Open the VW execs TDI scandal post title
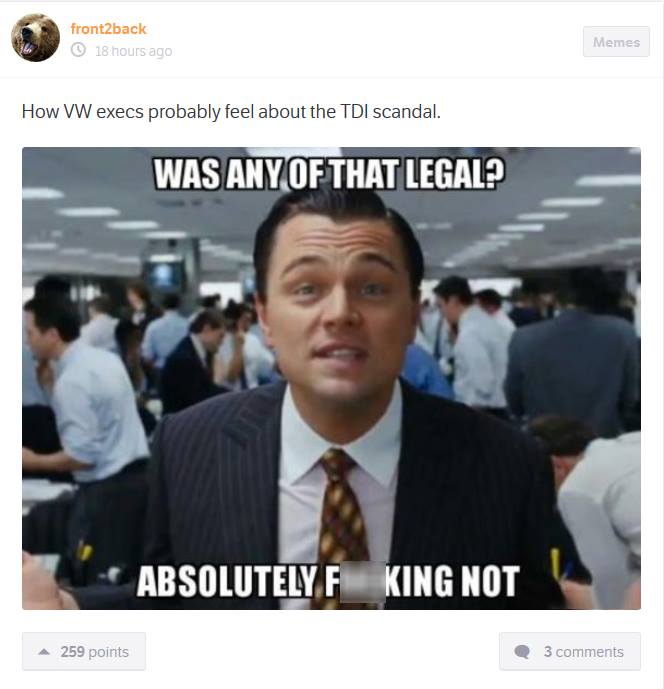Image resolution: width=664 pixels, height=689 pixels. click(x=231, y=112)
